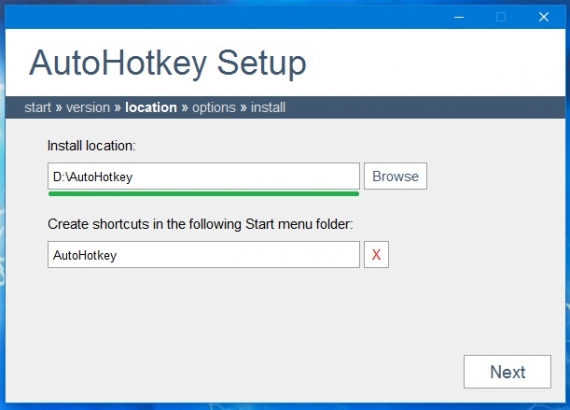Clear the Start menu folder with red X
This screenshot has width=570, height=410.
(376, 254)
